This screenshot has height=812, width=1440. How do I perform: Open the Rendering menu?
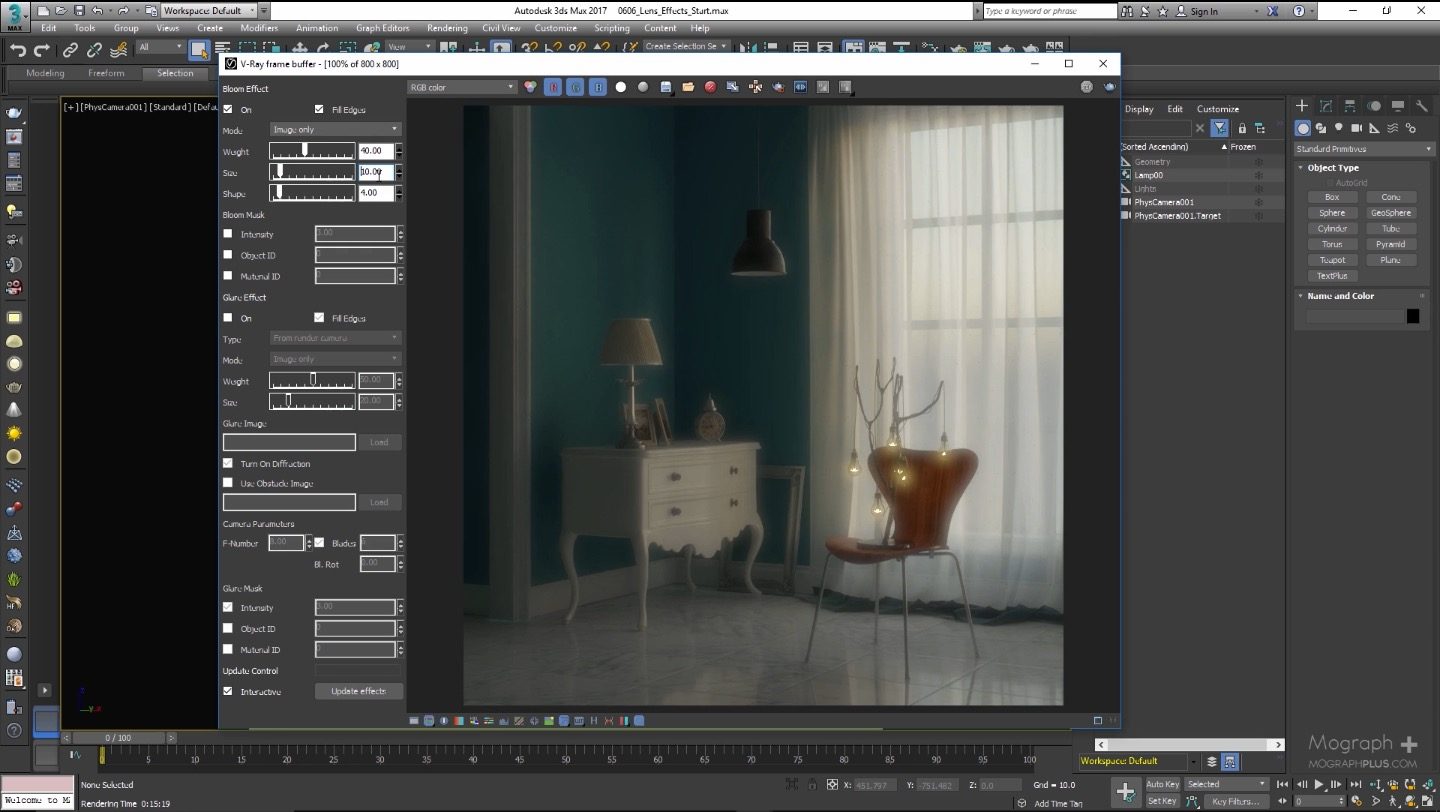click(x=447, y=28)
